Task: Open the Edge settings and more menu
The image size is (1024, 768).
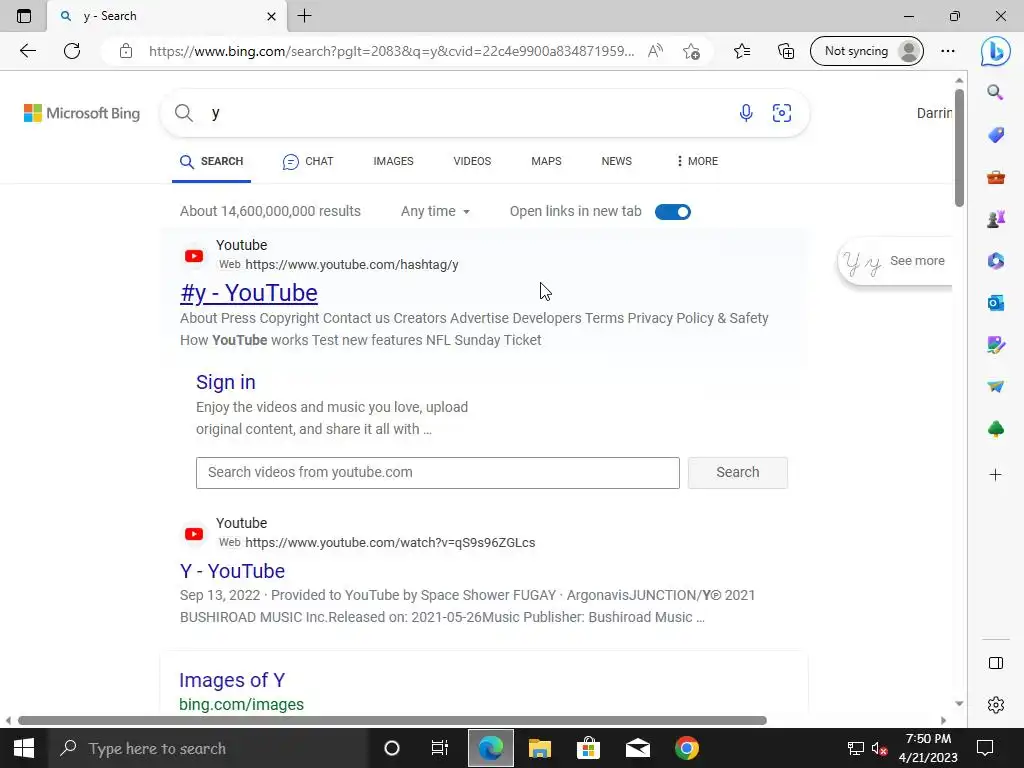Action: [x=948, y=51]
